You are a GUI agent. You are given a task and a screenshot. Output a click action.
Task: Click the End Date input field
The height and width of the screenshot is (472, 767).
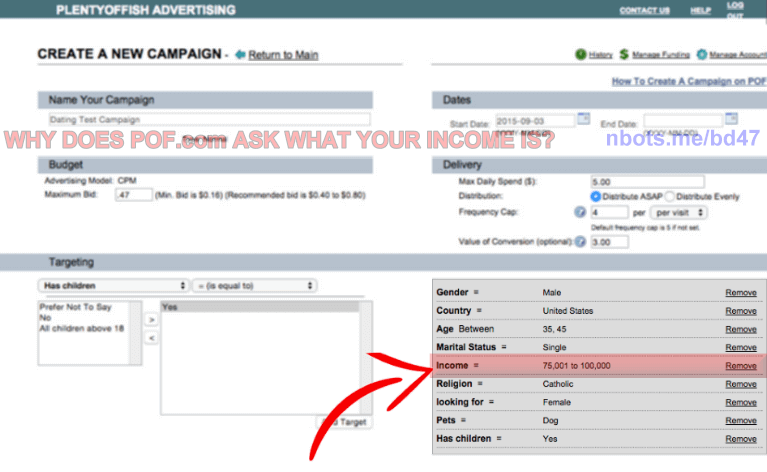tap(682, 121)
